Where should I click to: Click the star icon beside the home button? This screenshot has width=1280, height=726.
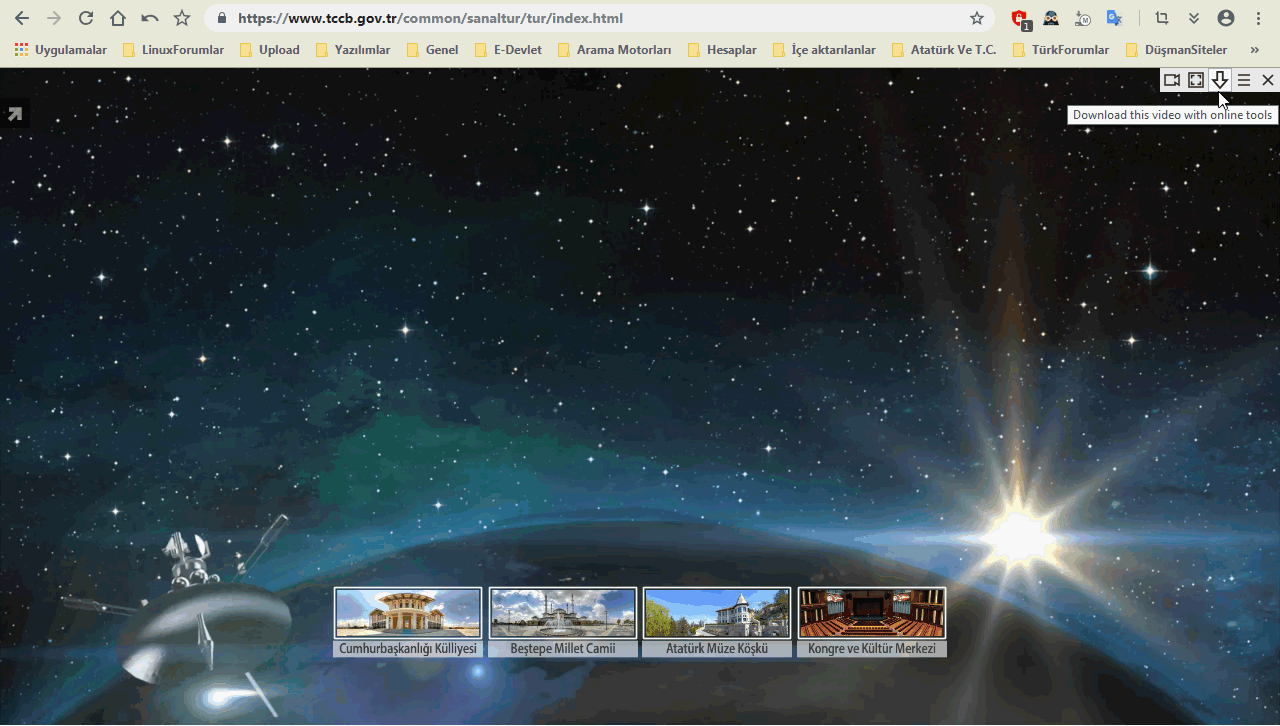pyautogui.click(x=182, y=18)
